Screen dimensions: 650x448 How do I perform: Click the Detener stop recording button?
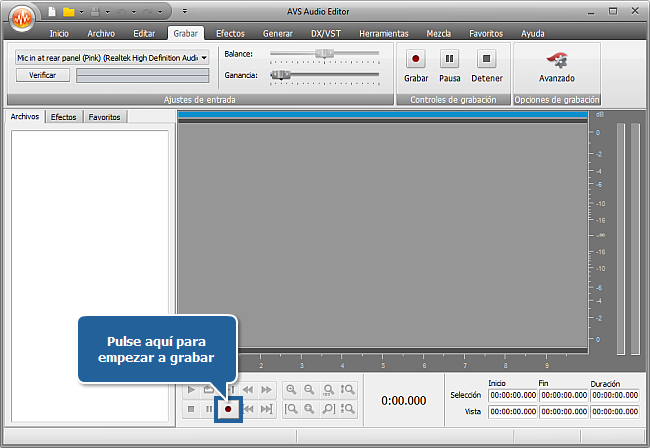(x=486, y=66)
